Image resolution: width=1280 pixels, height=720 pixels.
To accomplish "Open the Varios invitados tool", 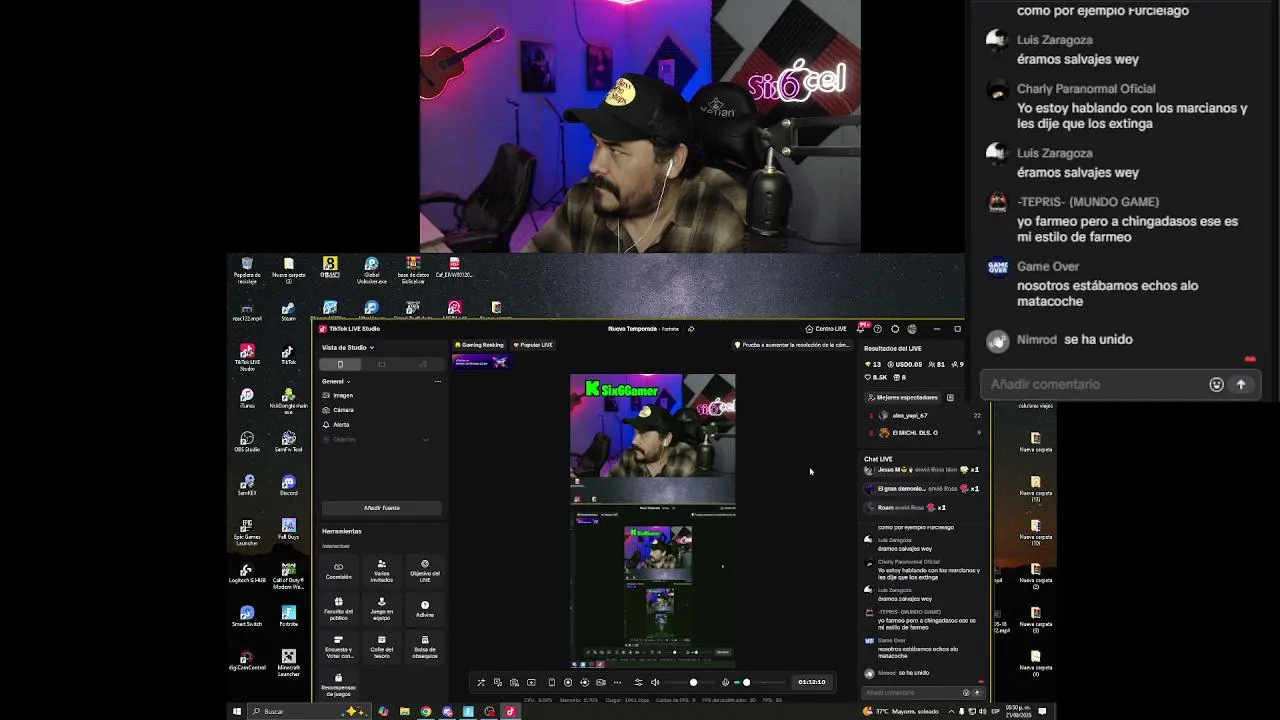I will [381, 571].
